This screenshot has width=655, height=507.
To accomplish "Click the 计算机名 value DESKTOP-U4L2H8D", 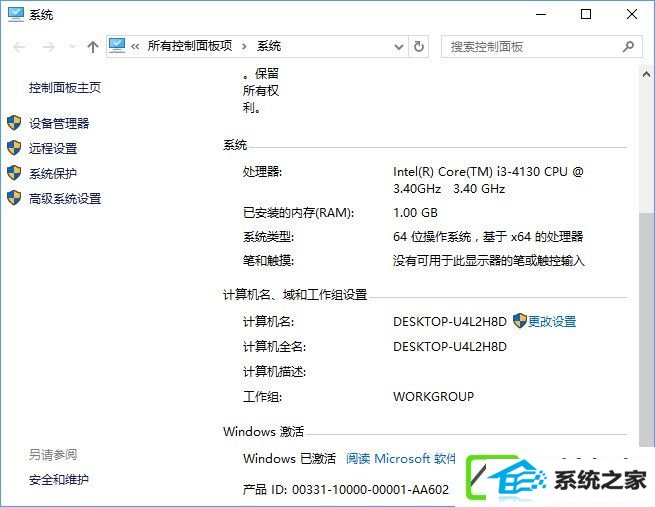I will [x=449, y=322].
